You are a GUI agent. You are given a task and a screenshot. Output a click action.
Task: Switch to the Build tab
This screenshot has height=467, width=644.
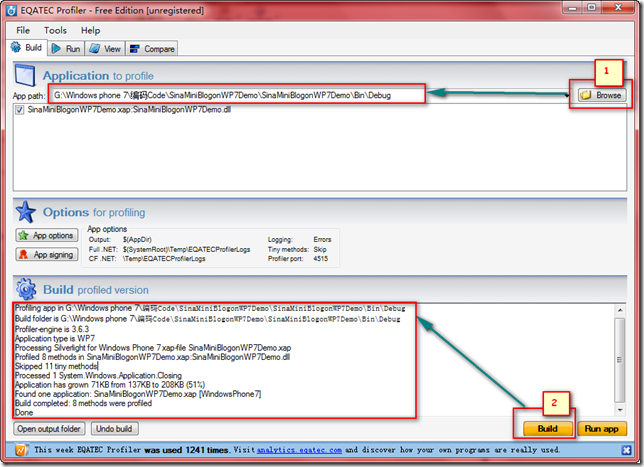27,48
